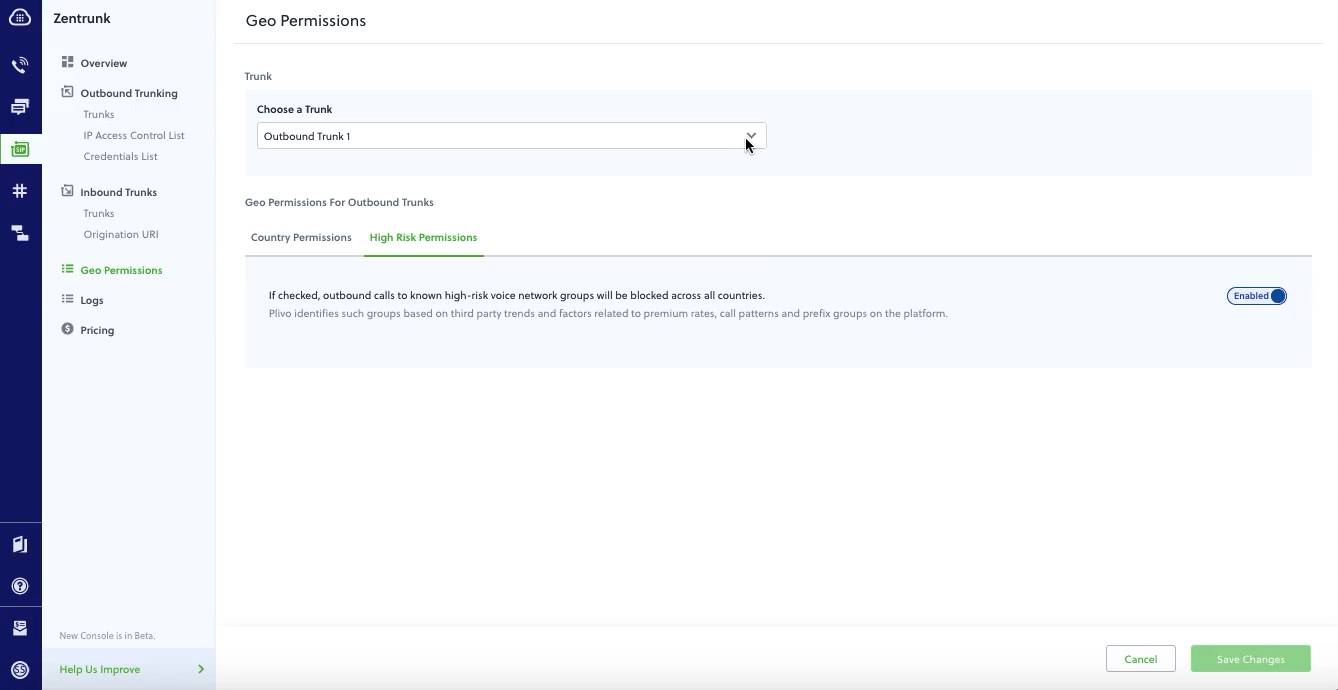Click the help question mark icon

(20, 587)
